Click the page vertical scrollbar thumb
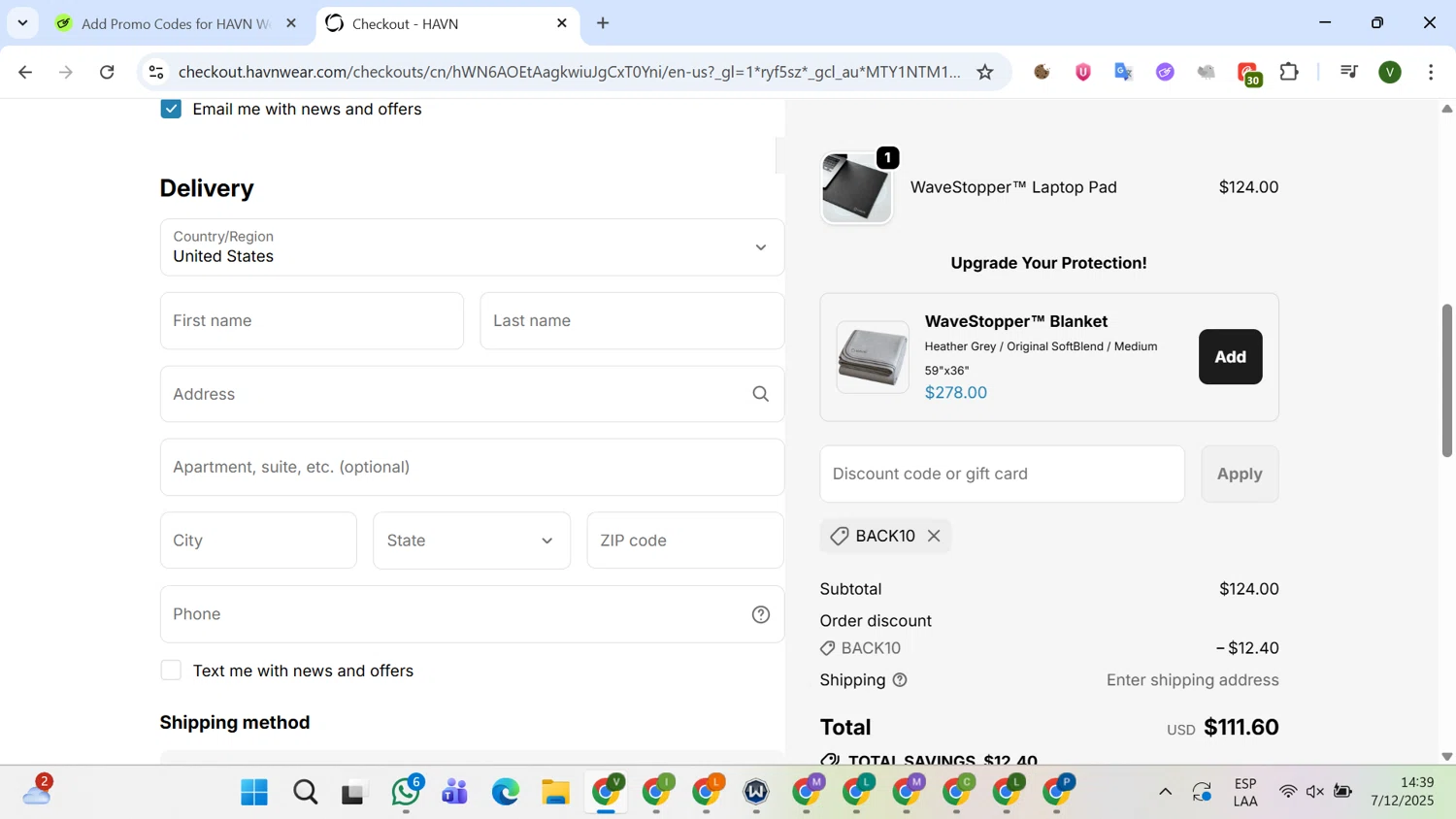The image size is (1456, 819). pyautogui.click(x=1447, y=380)
